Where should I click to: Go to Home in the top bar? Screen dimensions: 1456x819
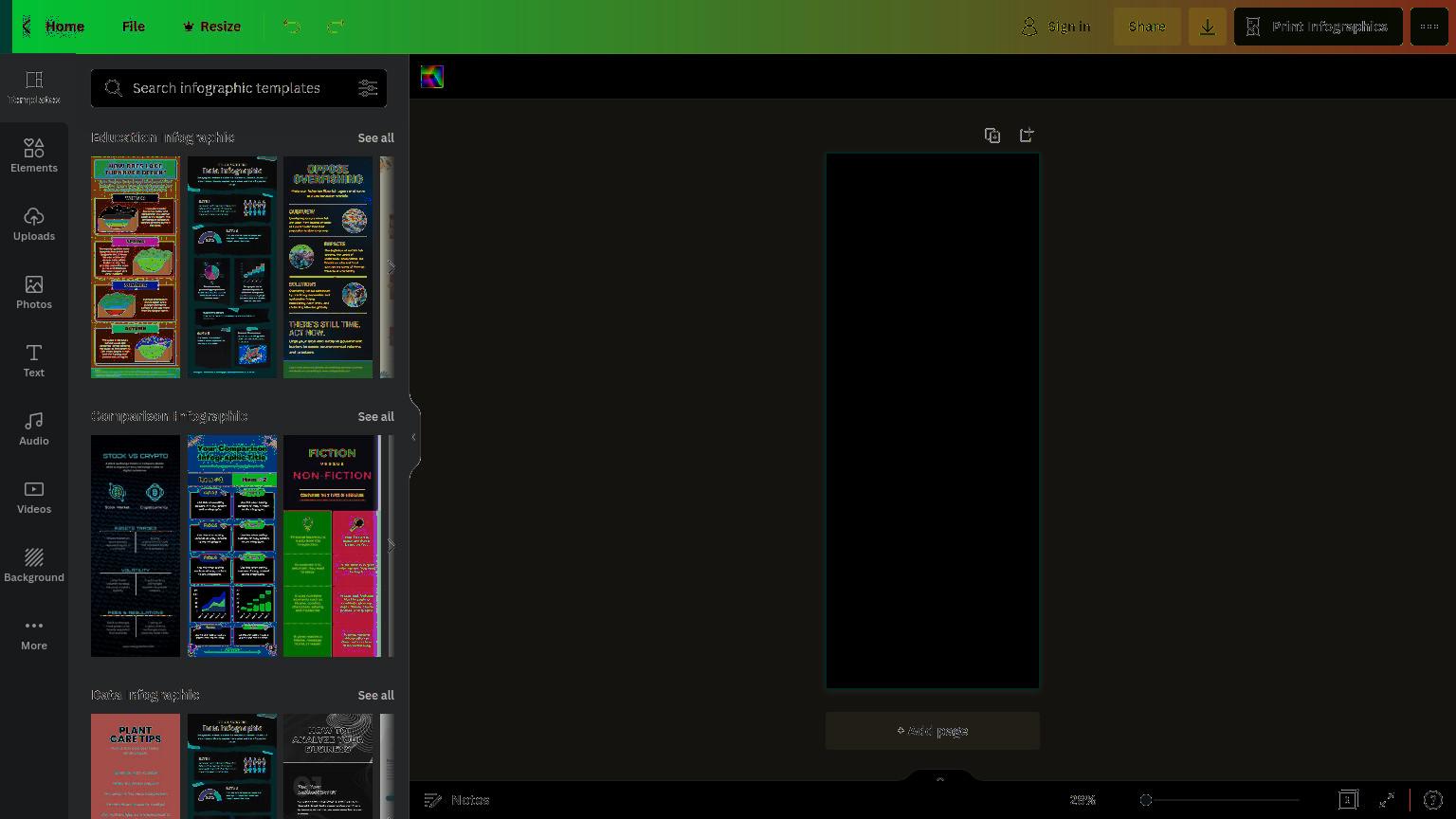64,27
